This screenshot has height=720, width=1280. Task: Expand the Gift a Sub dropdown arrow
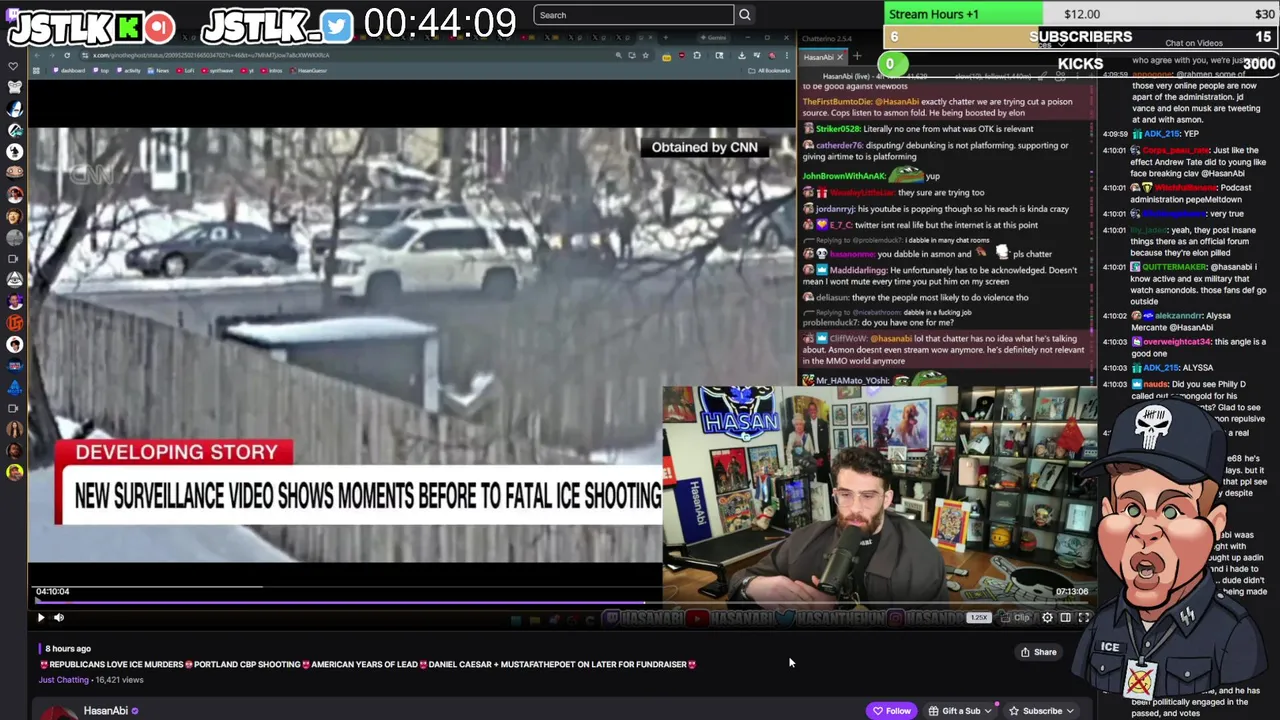[990, 711]
